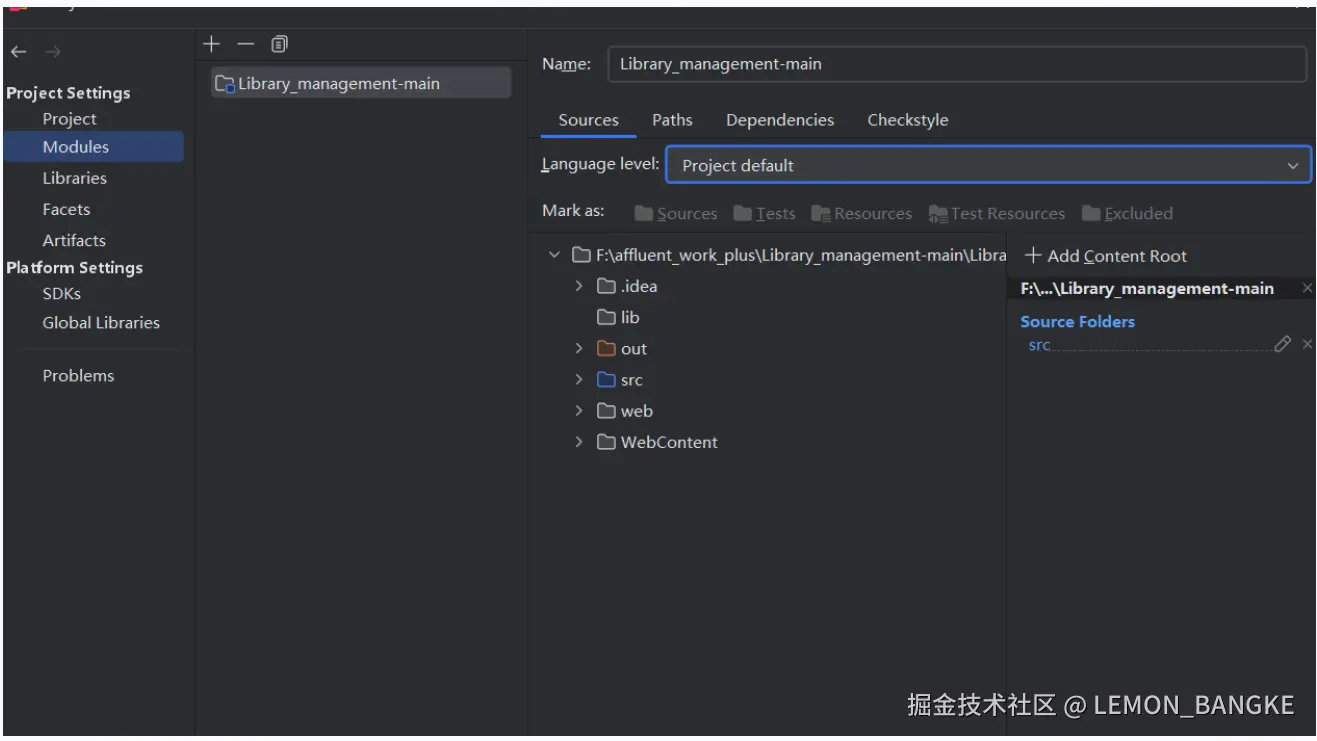The height and width of the screenshot is (741, 1317).
Task: Edit src source folder properties pencil
Action: click(x=1283, y=344)
